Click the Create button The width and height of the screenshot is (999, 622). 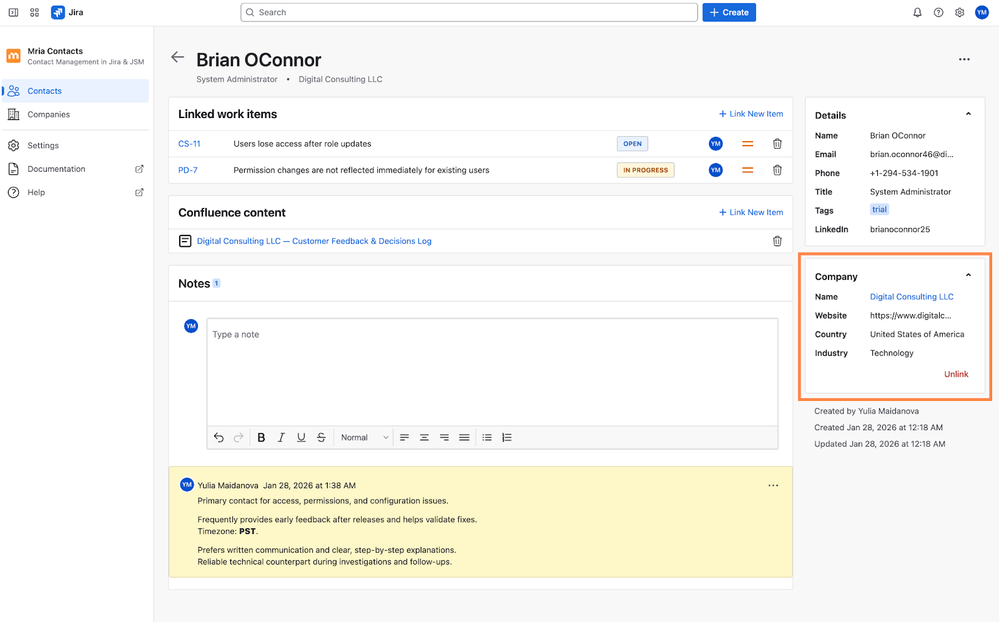[729, 12]
